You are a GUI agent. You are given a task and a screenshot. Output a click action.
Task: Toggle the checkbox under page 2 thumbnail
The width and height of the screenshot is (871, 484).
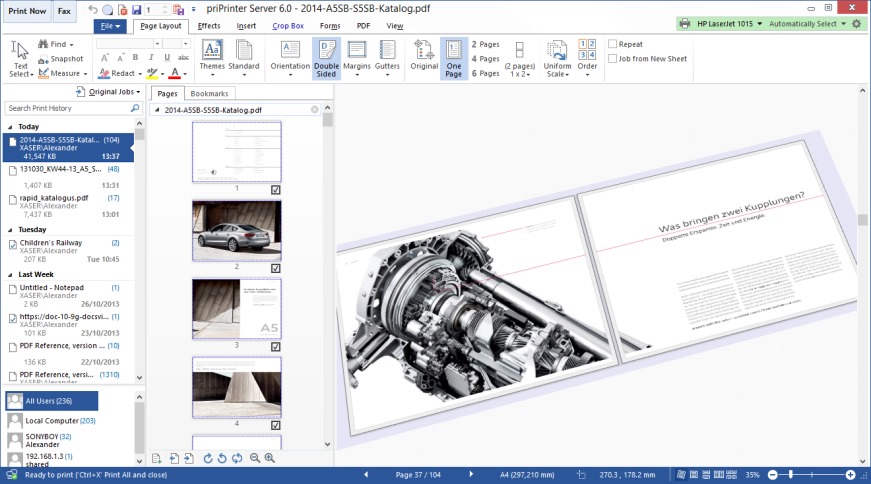(x=275, y=268)
